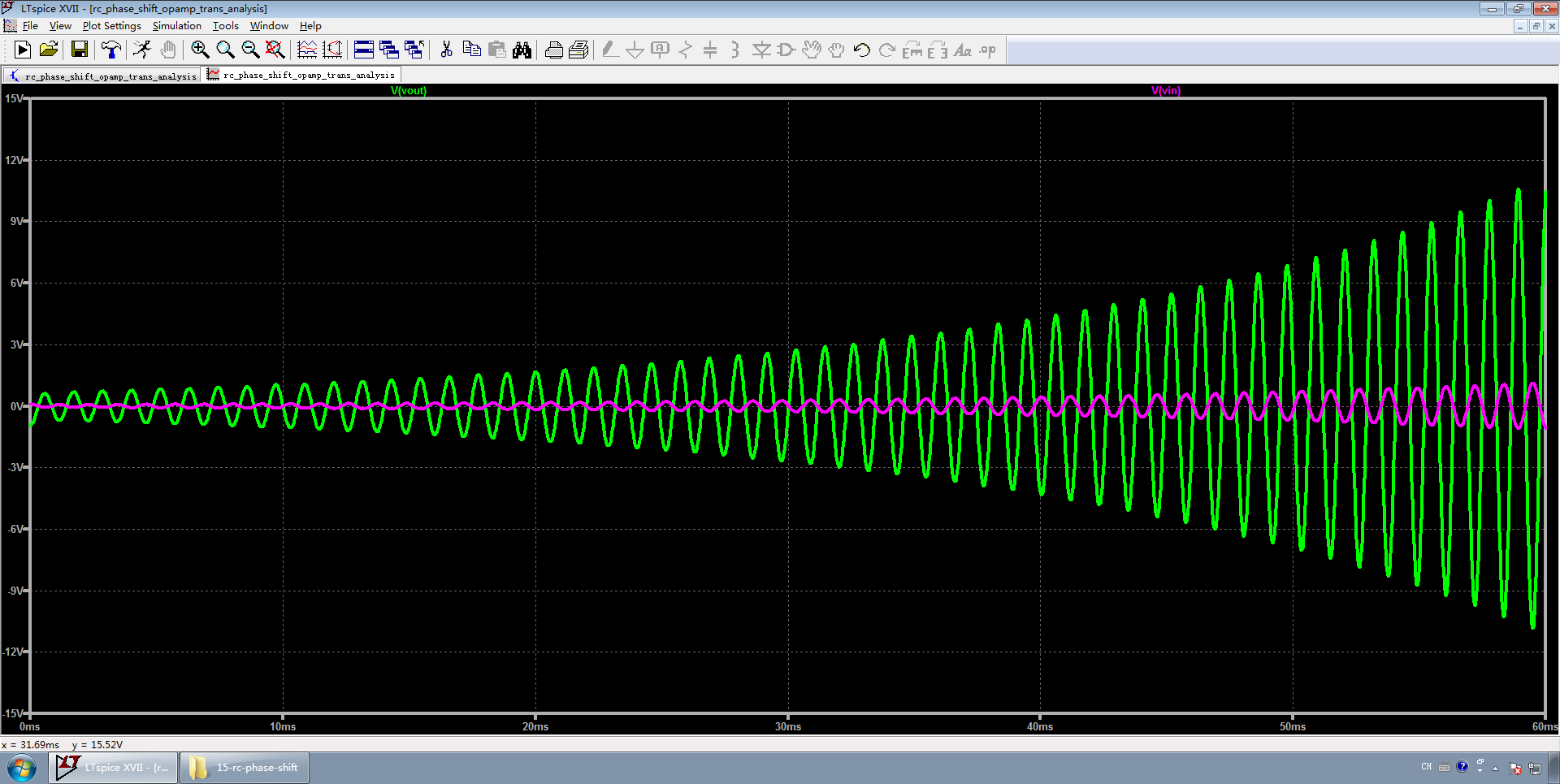Click the Cascade windows icon
Screen dimensions: 1560x784
[389, 50]
